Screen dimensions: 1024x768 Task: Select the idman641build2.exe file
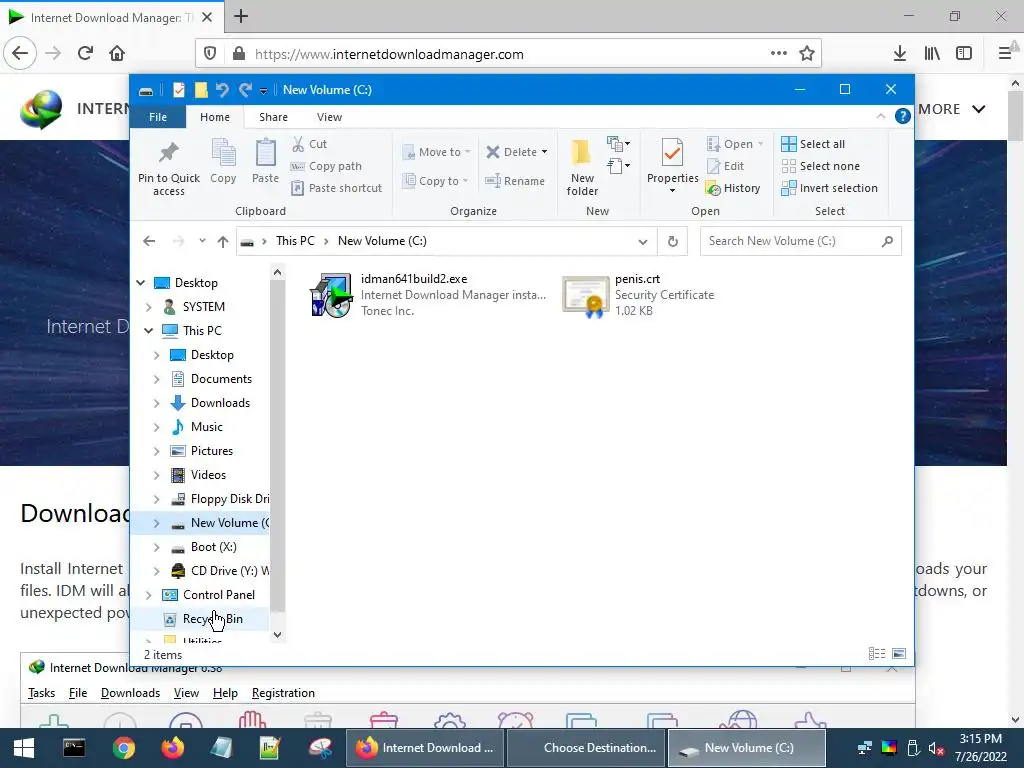429,295
